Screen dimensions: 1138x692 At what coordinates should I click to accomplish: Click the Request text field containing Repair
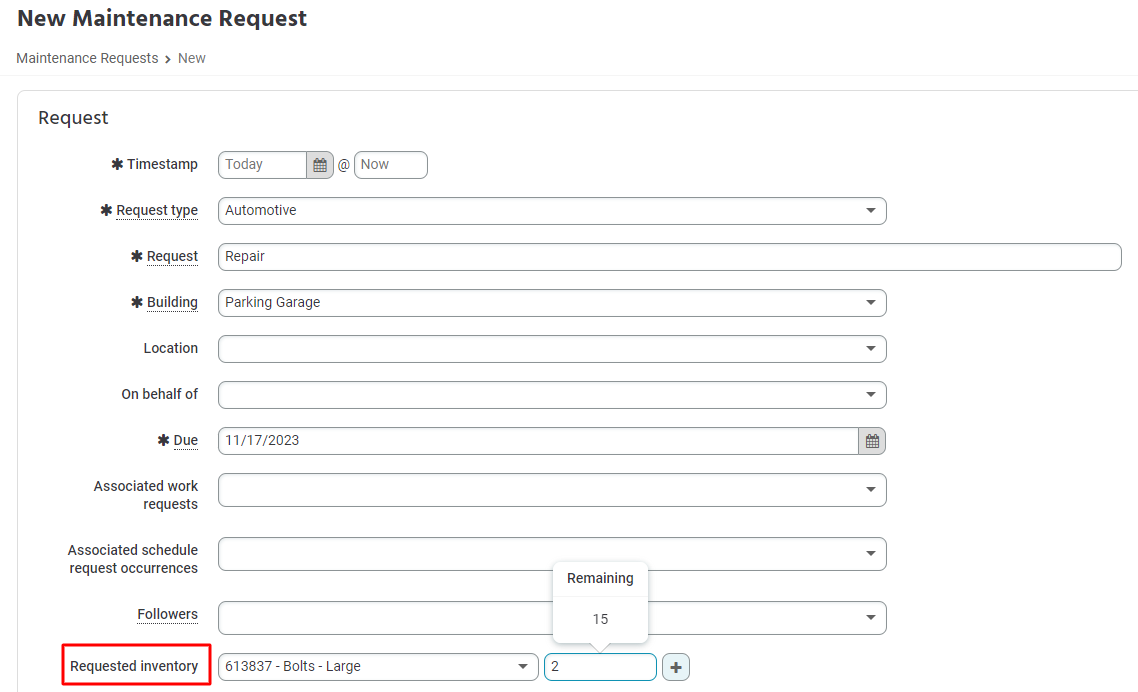pos(669,257)
